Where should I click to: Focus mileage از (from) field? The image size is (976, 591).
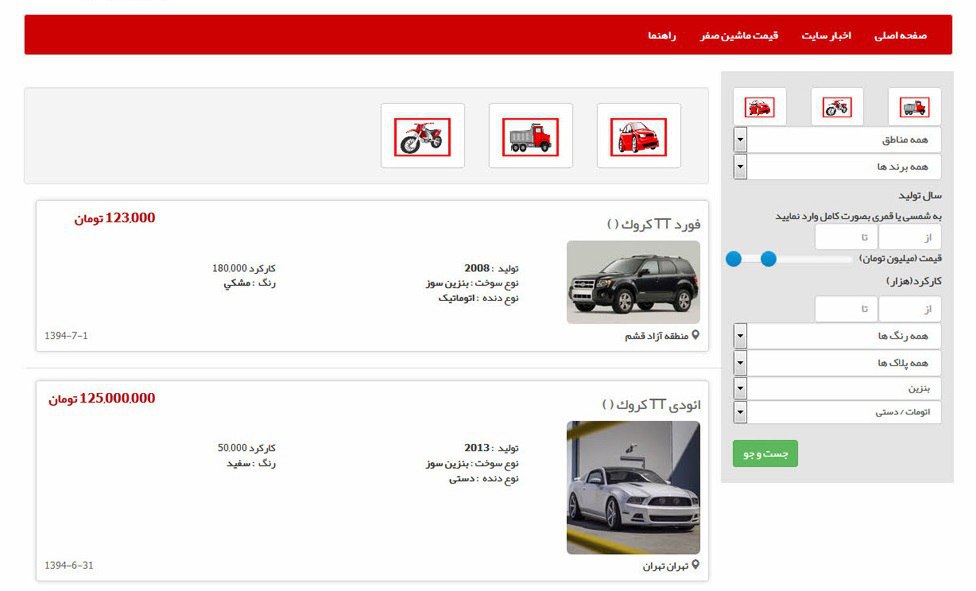tap(909, 309)
